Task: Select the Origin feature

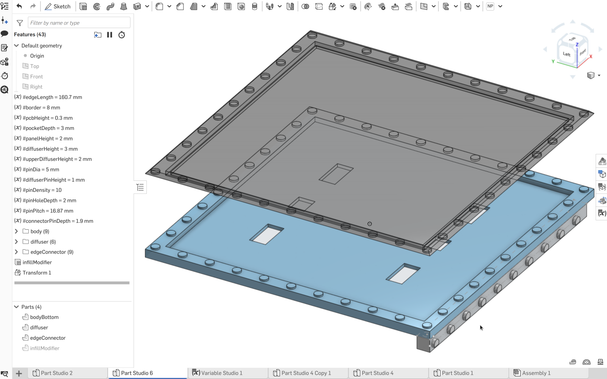Action: coord(37,56)
